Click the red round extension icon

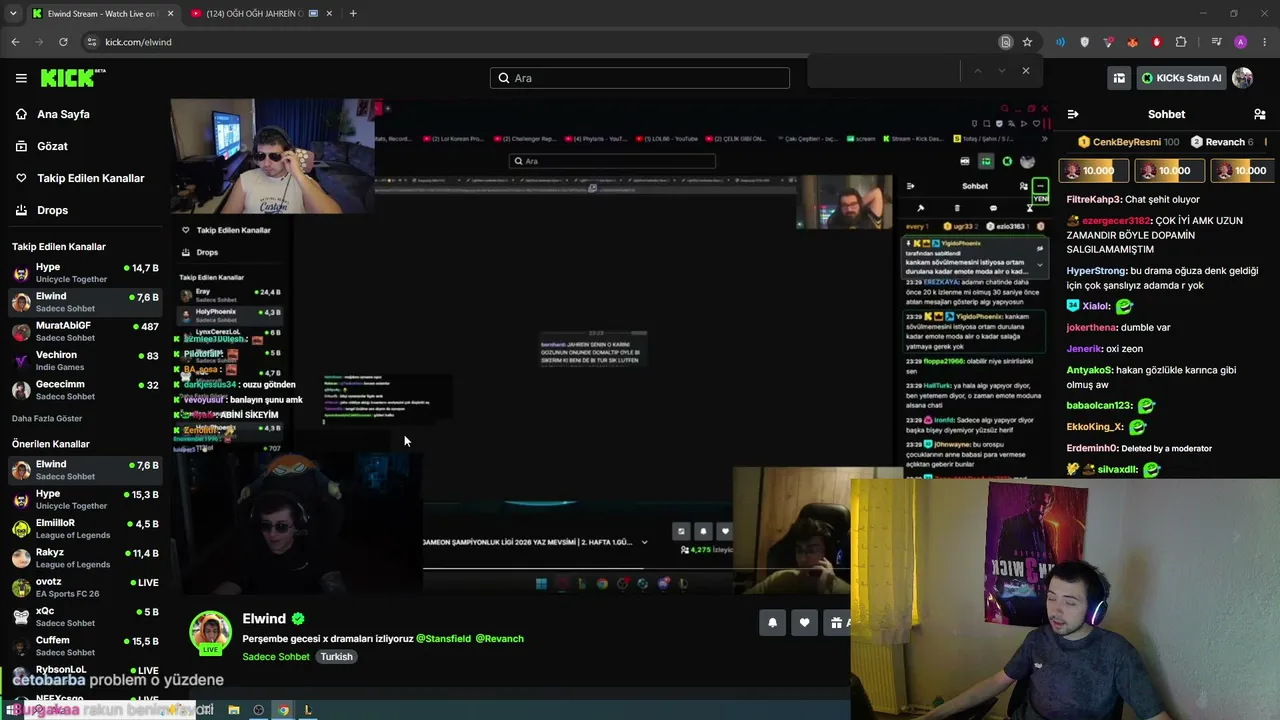point(1157,42)
